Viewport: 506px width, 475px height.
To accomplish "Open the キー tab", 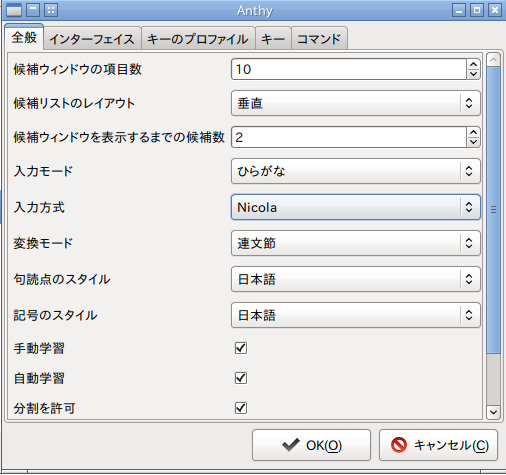I will click(x=273, y=39).
